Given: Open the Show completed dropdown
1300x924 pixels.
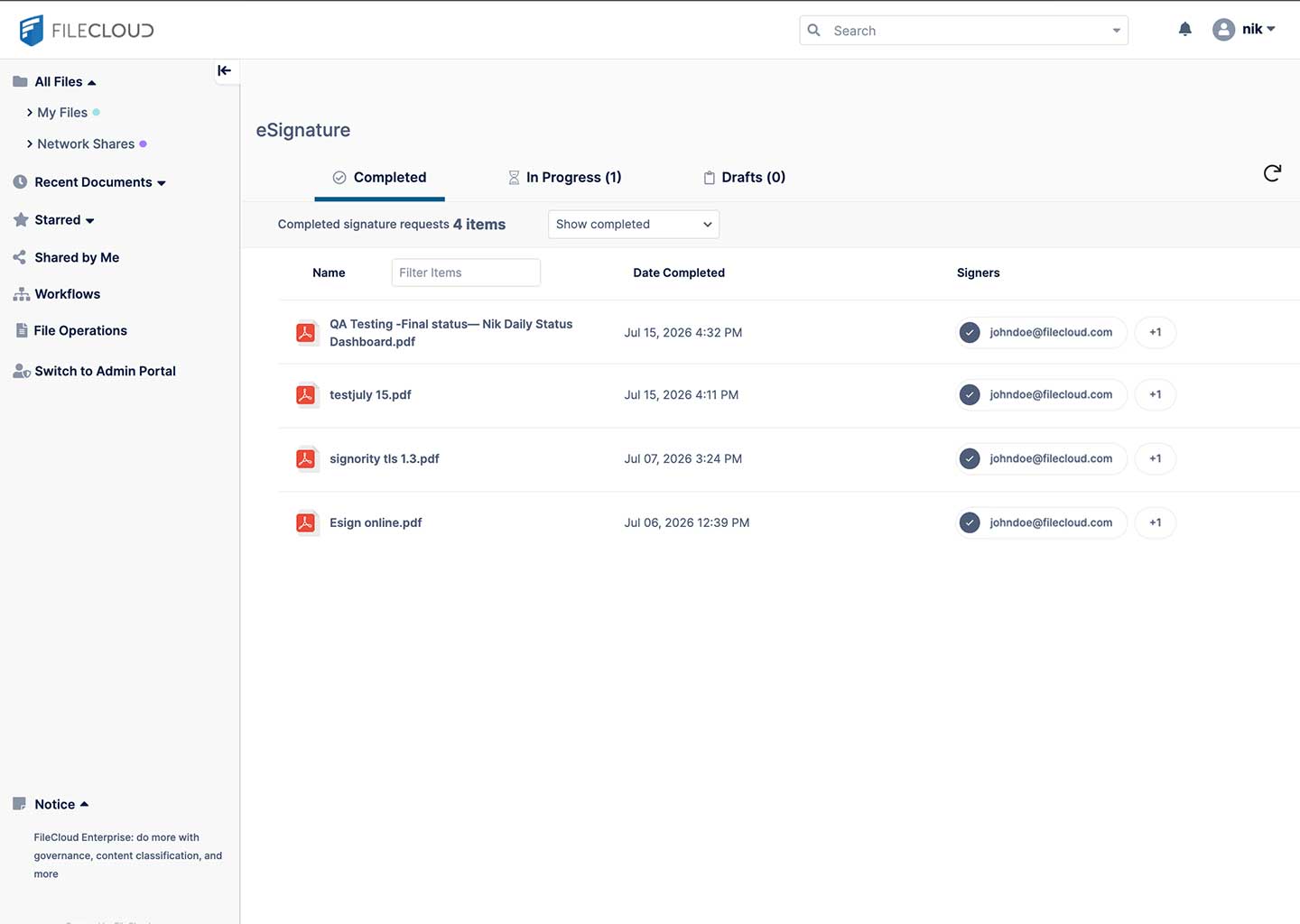Looking at the screenshot, I should tap(634, 225).
